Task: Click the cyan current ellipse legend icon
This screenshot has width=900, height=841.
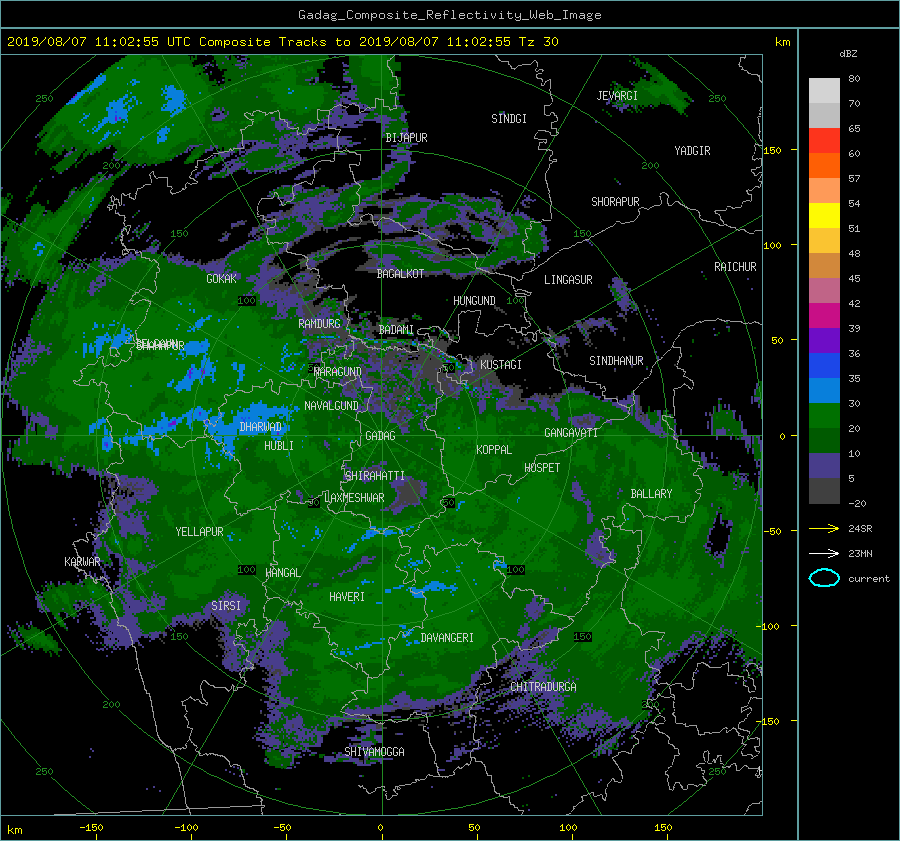Action: [x=824, y=578]
